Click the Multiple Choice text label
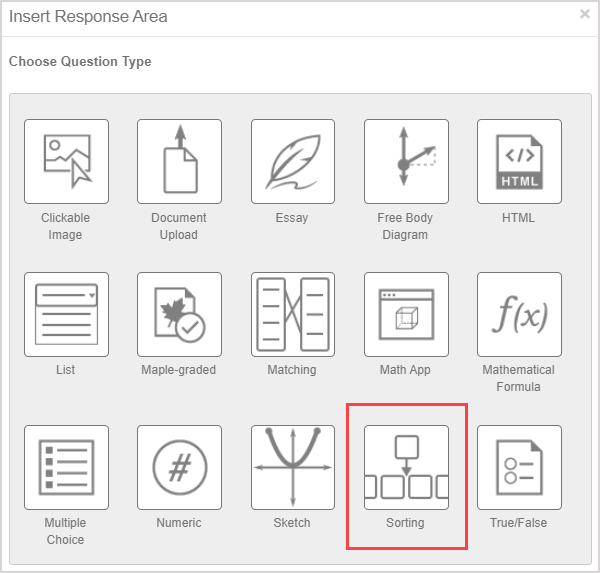The height and width of the screenshot is (573, 600). 66,531
